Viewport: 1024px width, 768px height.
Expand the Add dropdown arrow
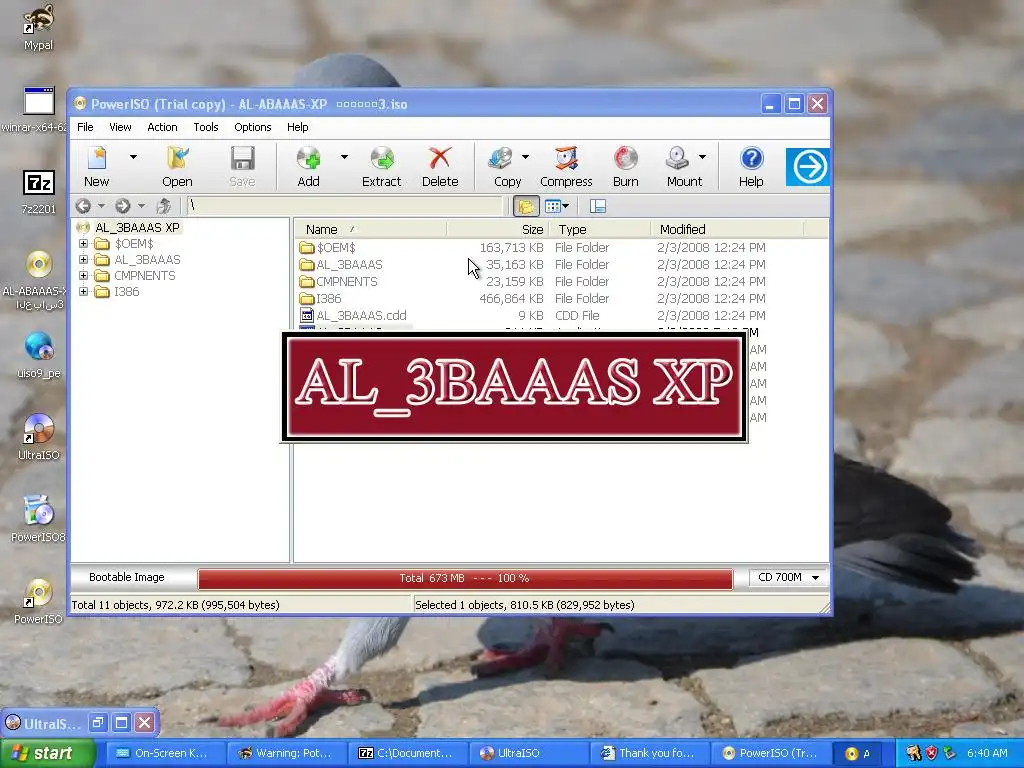tap(344, 157)
